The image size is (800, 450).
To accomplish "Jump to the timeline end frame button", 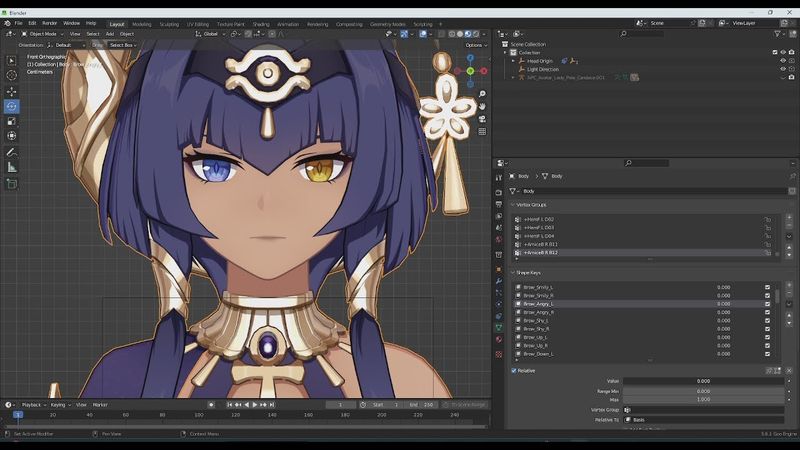I will 272,405.
